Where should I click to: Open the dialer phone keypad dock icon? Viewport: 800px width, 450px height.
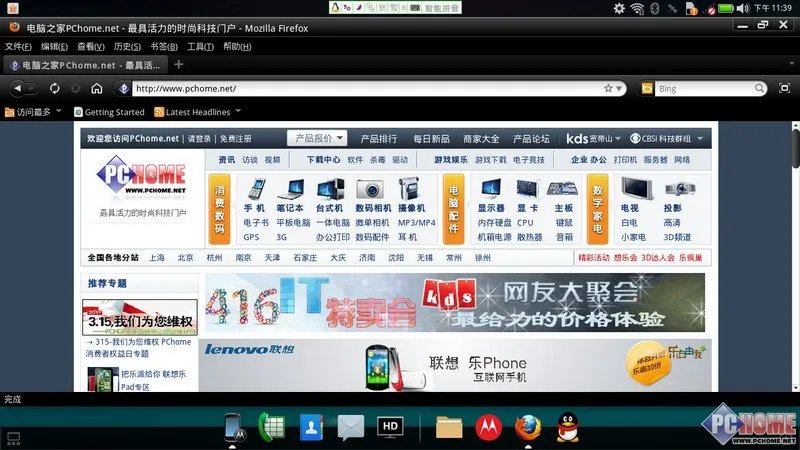pos(271,427)
